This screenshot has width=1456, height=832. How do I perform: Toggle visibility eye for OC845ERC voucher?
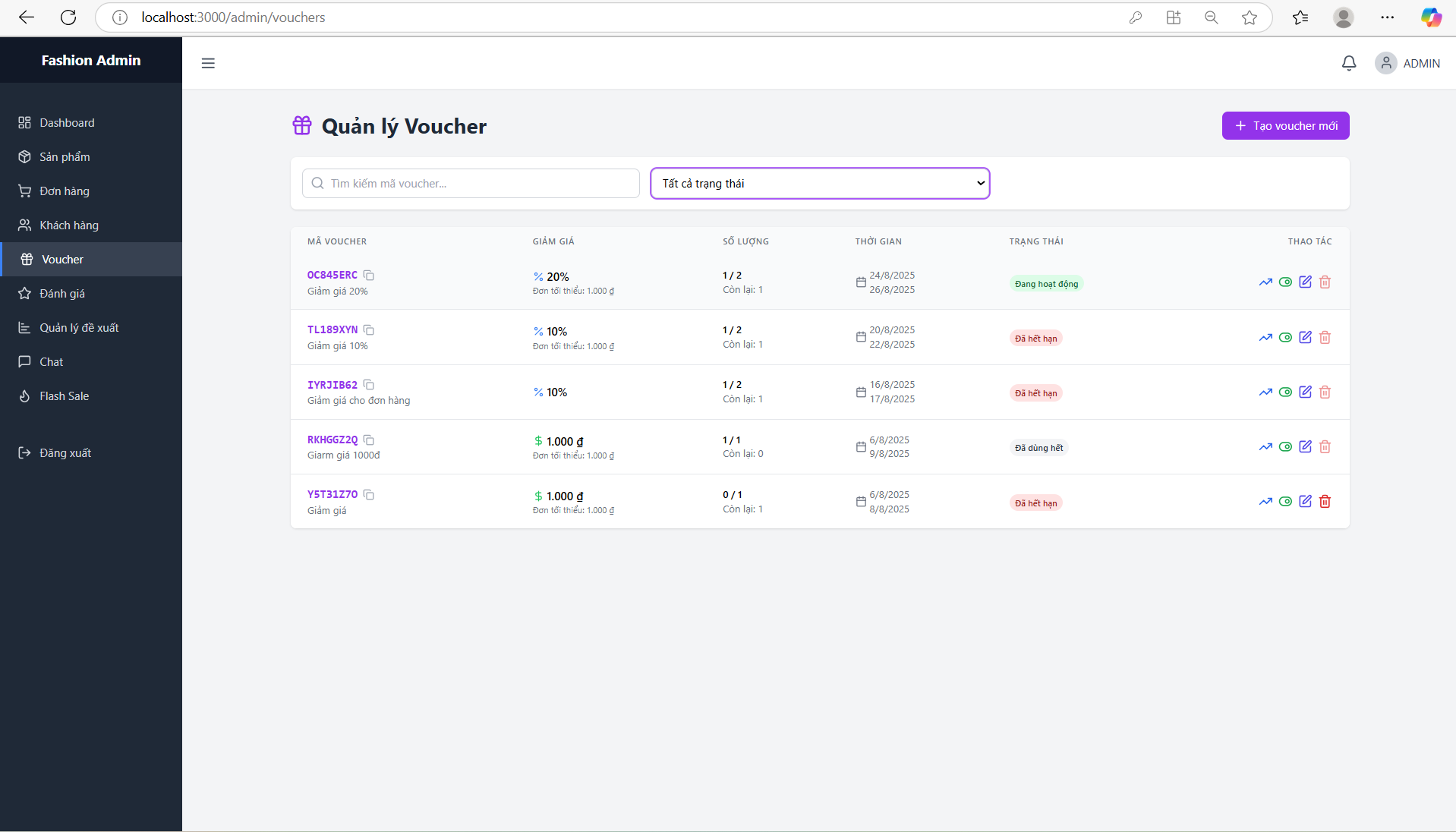(x=1285, y=282)
